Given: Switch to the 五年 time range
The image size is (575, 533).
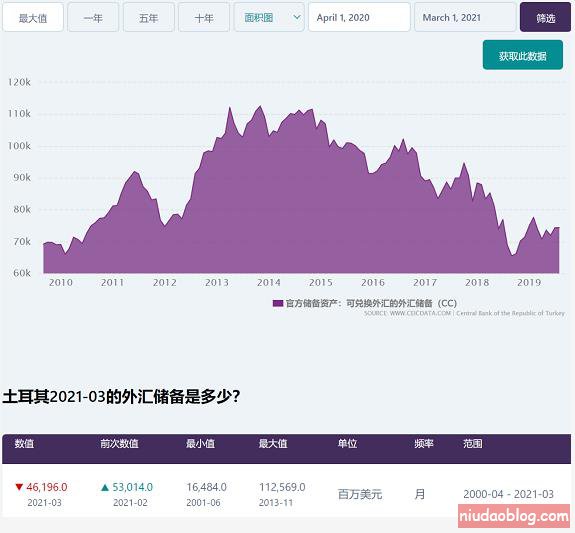Looking at the screenshot, I should point(149,17).
